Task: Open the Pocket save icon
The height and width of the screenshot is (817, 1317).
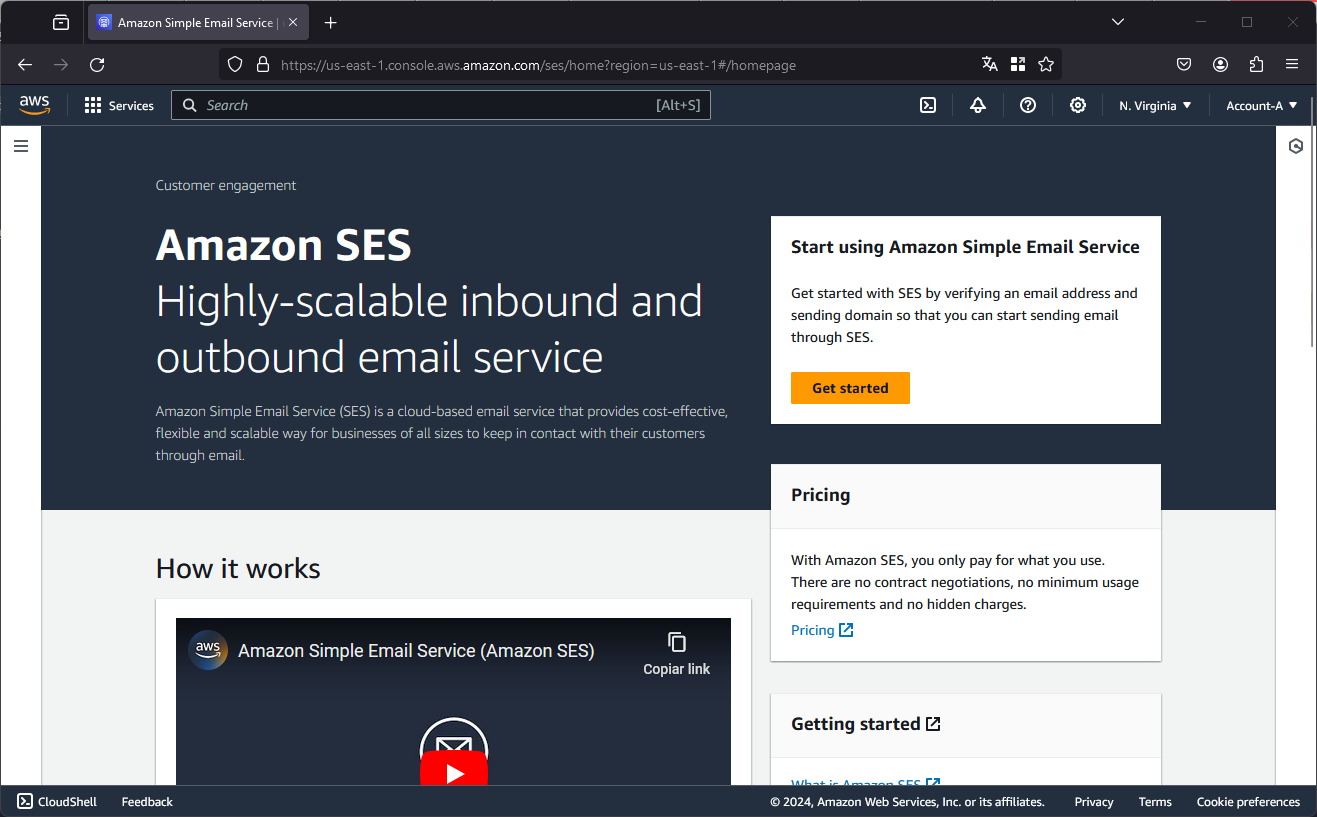Action: [x=1184, y=64]
